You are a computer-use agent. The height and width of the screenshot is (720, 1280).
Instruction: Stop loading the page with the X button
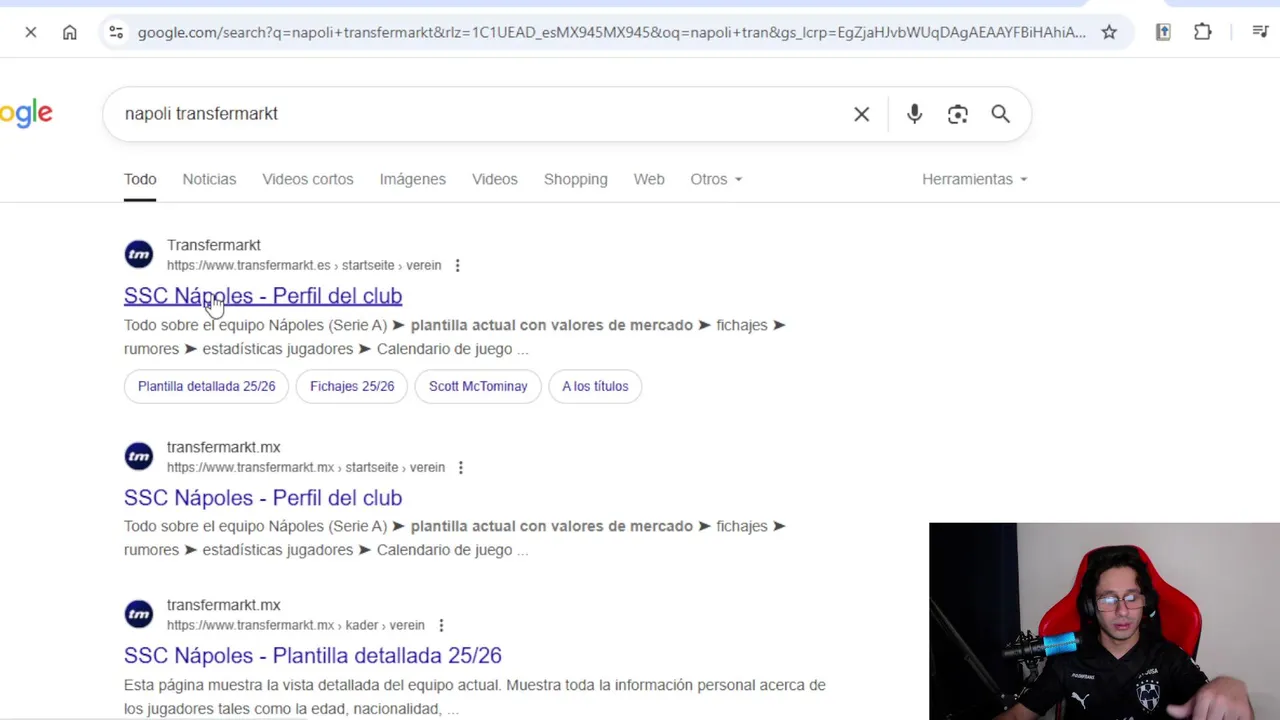point(31,32)
